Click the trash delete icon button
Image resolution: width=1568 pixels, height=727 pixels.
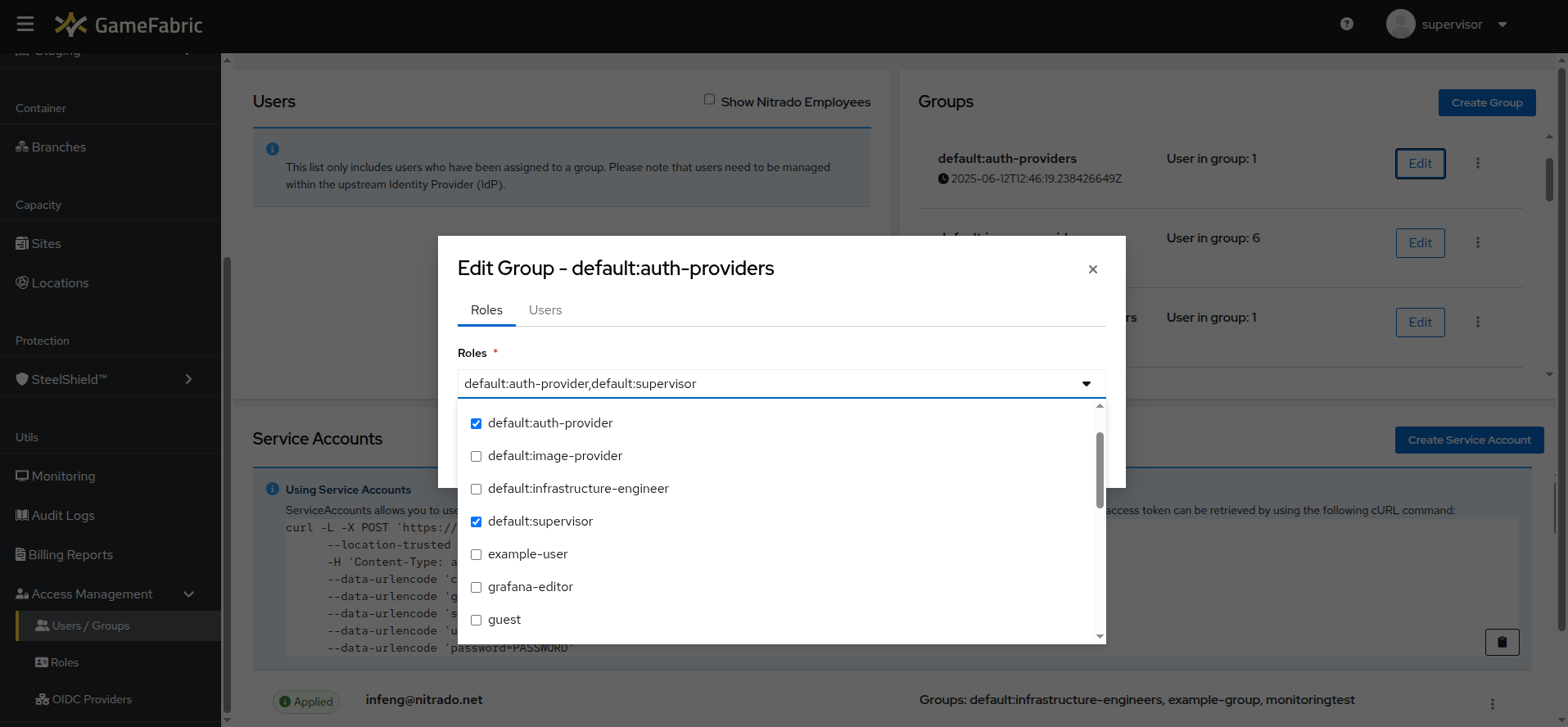point(1502,642)
